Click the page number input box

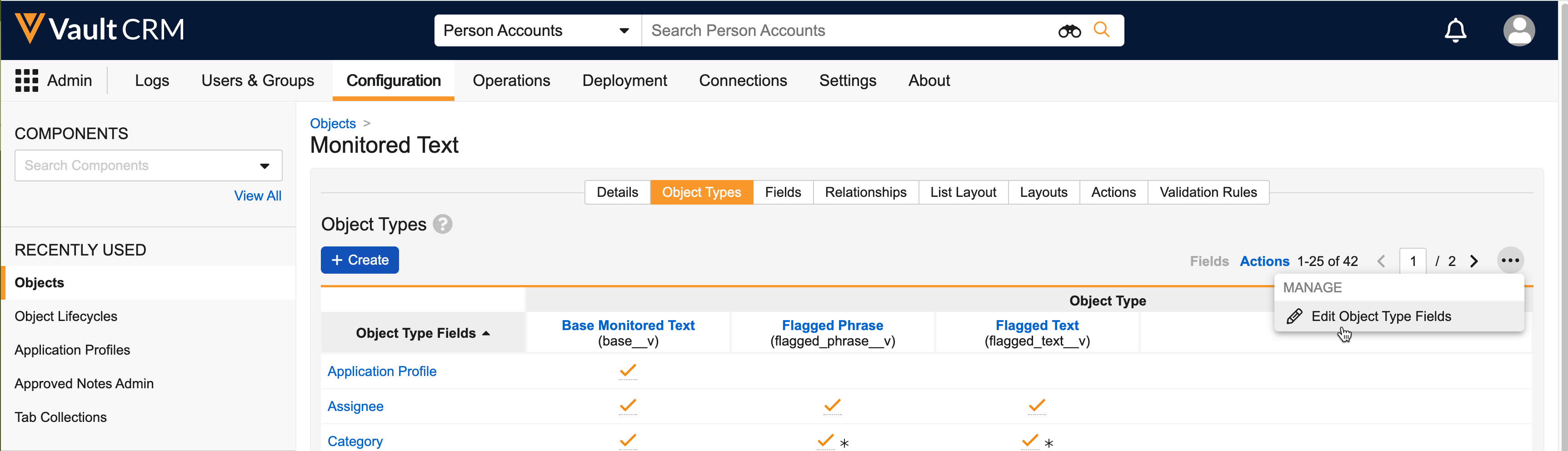pyautogui.click(x=1412, y=261)
